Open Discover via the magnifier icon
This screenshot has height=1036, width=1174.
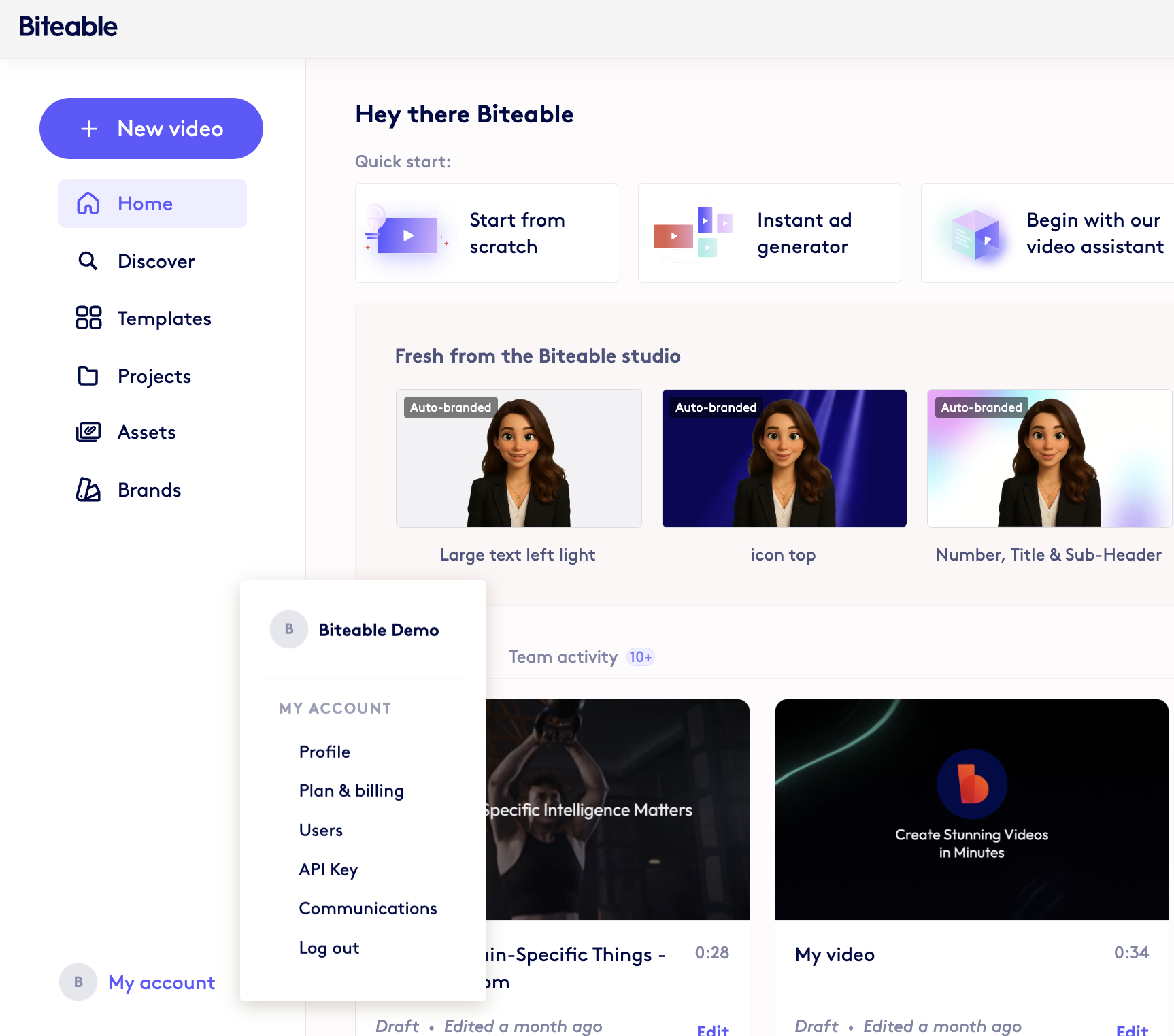coord(88,261)
